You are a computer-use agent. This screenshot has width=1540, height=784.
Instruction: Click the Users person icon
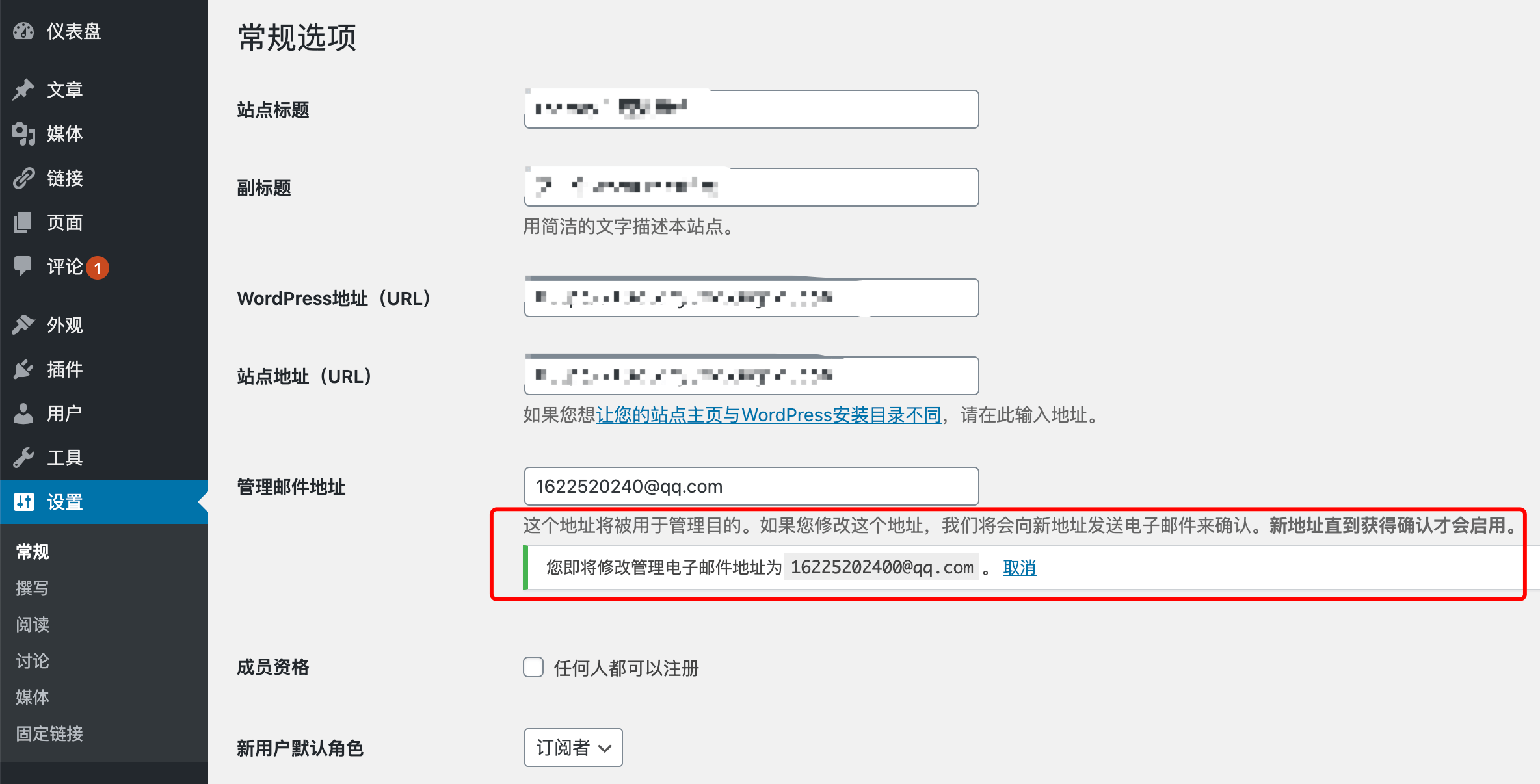coord(23,413)
